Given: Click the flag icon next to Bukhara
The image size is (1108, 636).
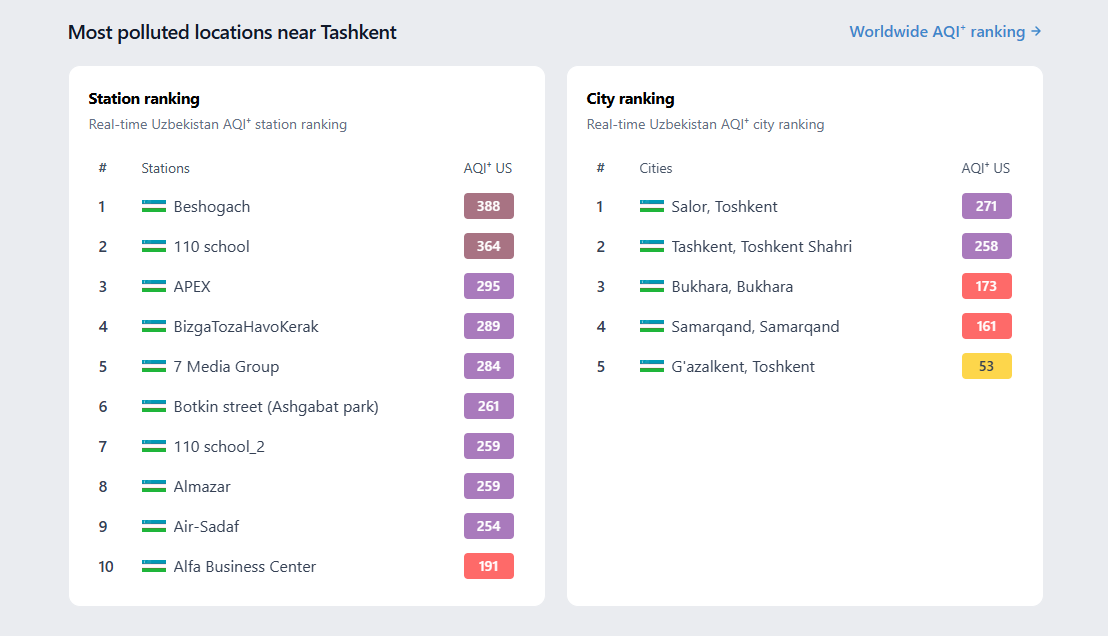Looking at the screenshot, I should click(651, 286).
